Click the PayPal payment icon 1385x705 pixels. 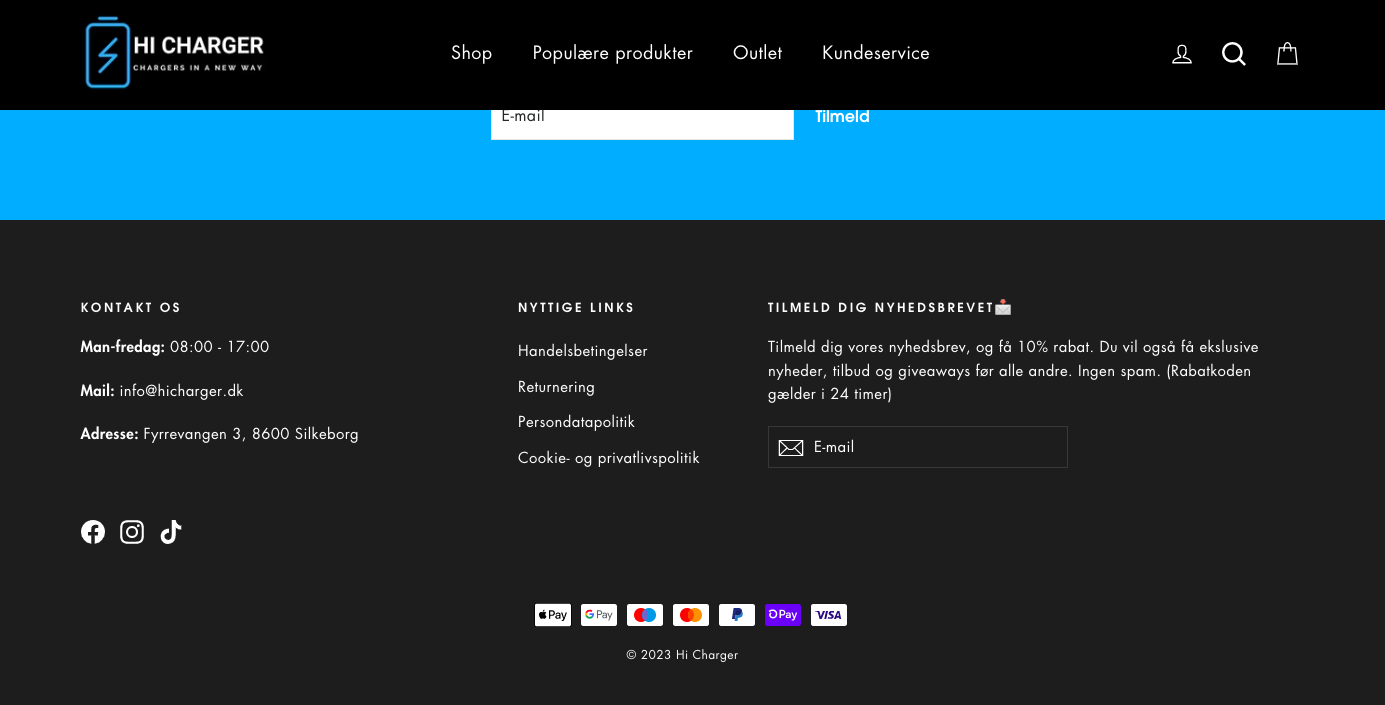tap(737, 615)
